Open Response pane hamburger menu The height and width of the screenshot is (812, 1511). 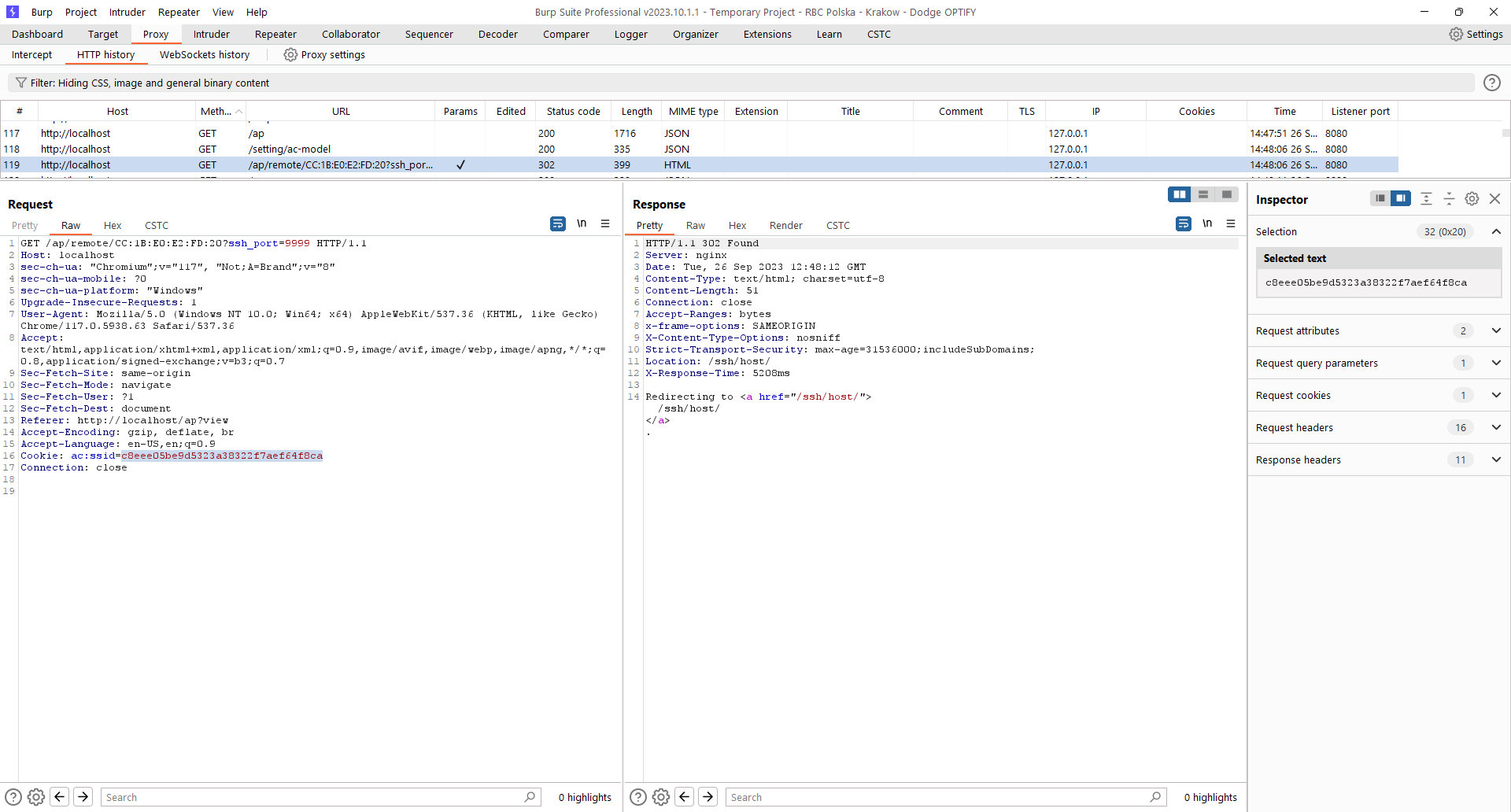(1231, 223)
